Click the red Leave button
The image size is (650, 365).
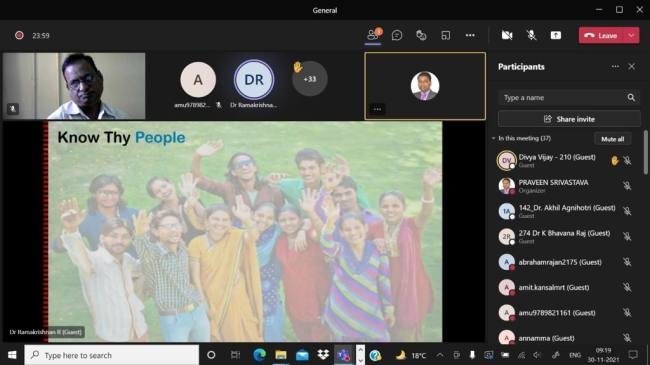pos(601,36)
